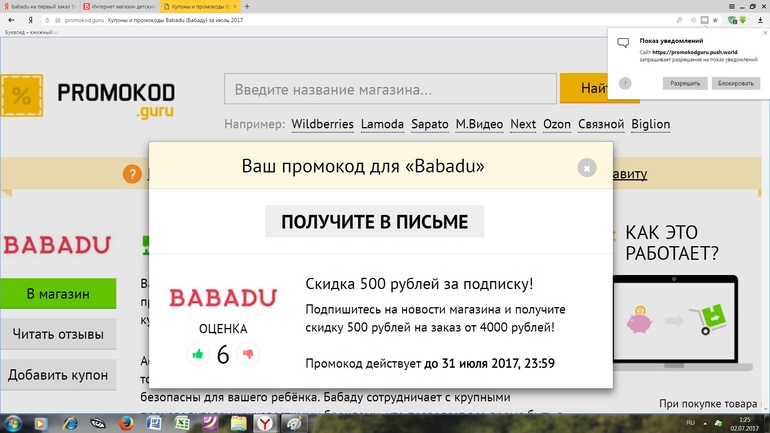Click the green В магазин button
This screenshot has height=433, width=770.
(58, 294)
